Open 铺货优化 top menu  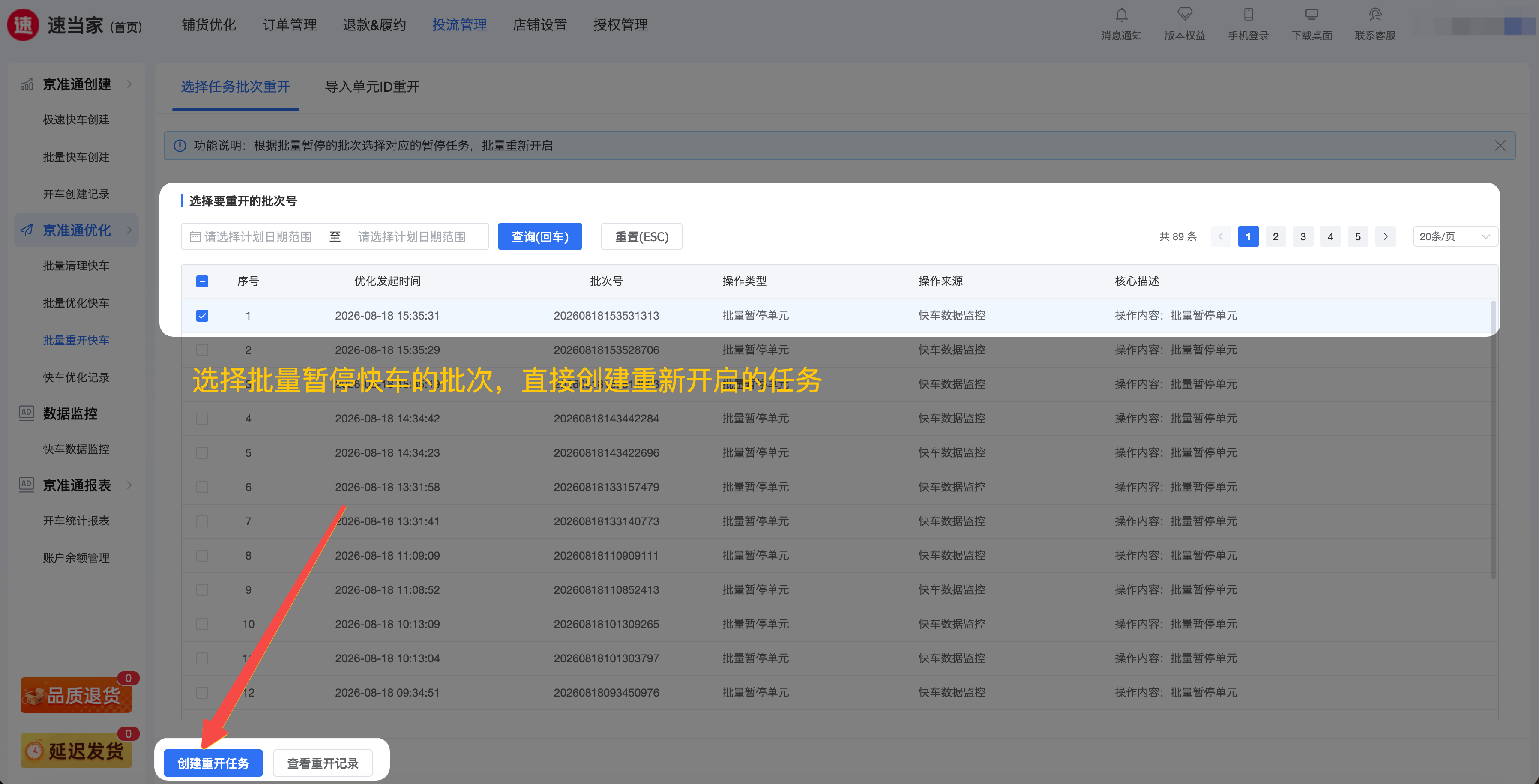click(x=209, y=24)
